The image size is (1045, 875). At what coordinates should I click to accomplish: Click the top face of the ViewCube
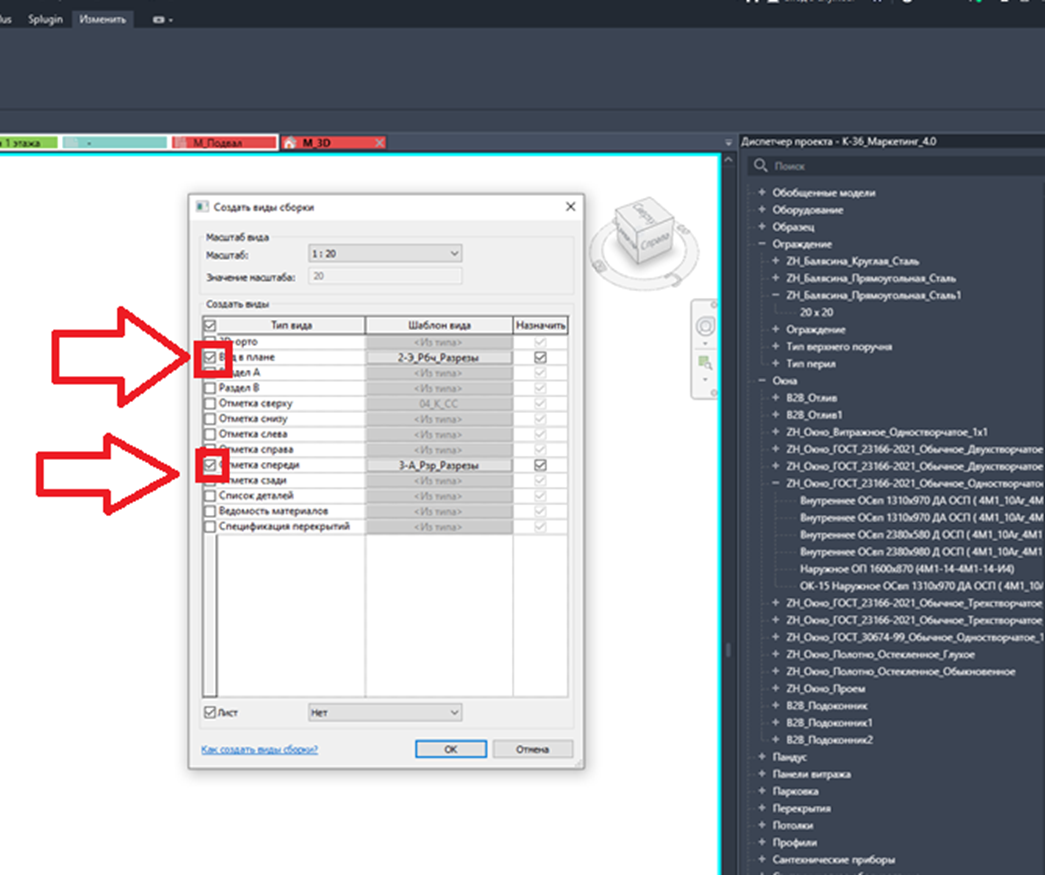tap(644, 213)
